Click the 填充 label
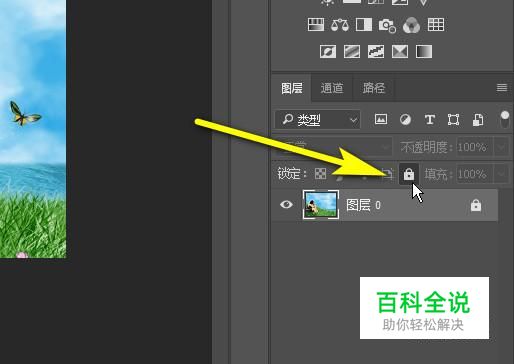The width and height of the screenshot is (514, 364). 438,174
